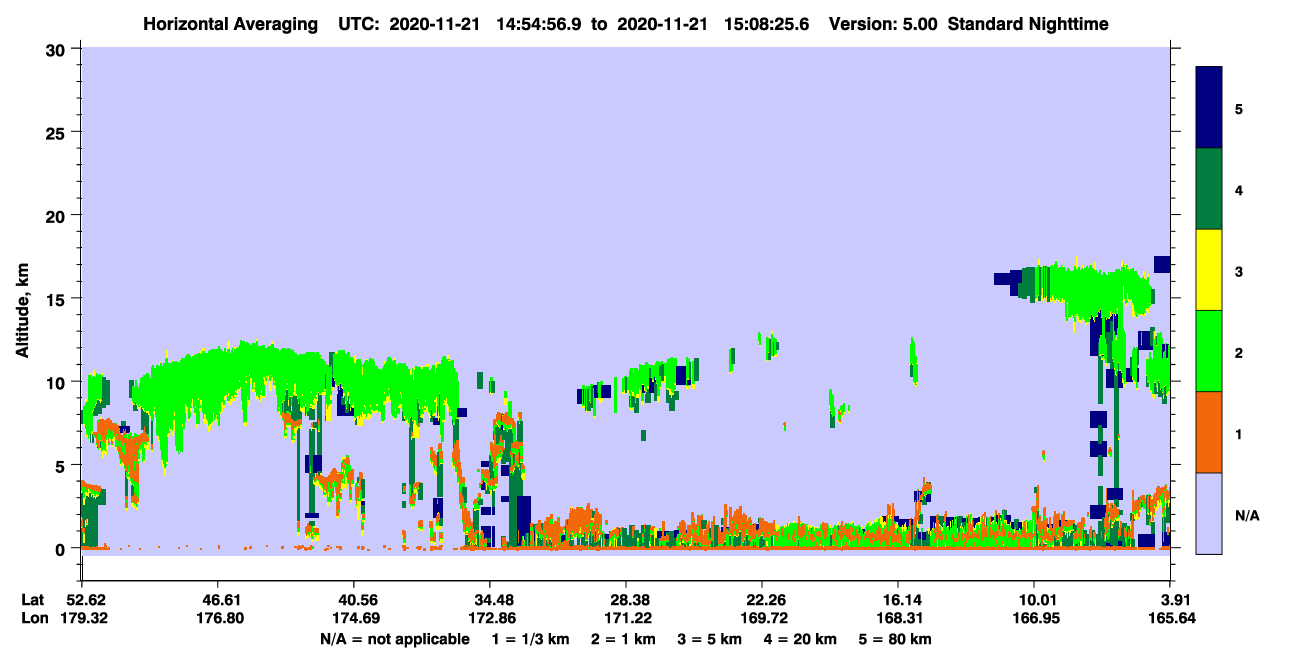Click longitude value 169.72
The height and width of the screenshot is (667, 1300).
[762, 618]
